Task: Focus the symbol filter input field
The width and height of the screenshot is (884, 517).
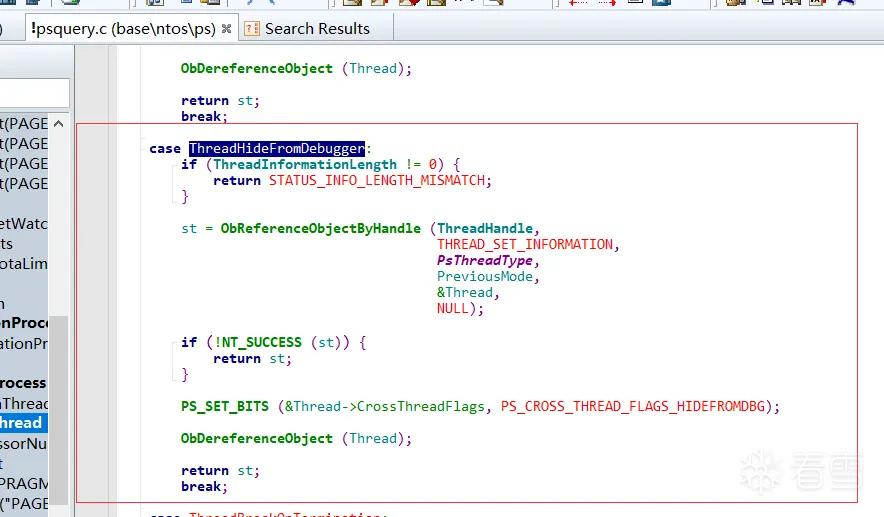Action: click(x=34, y=93)
